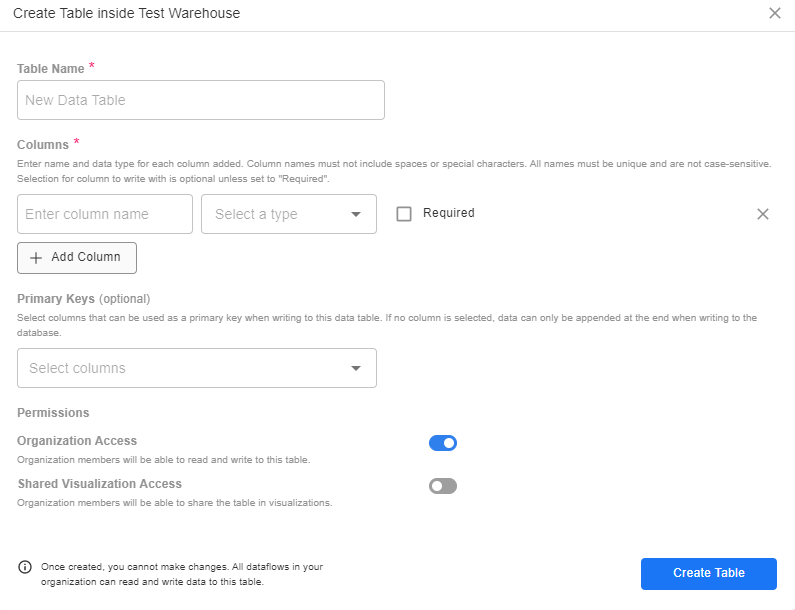Click the Create Table button
795x610 pixels.
pos(708,573)
